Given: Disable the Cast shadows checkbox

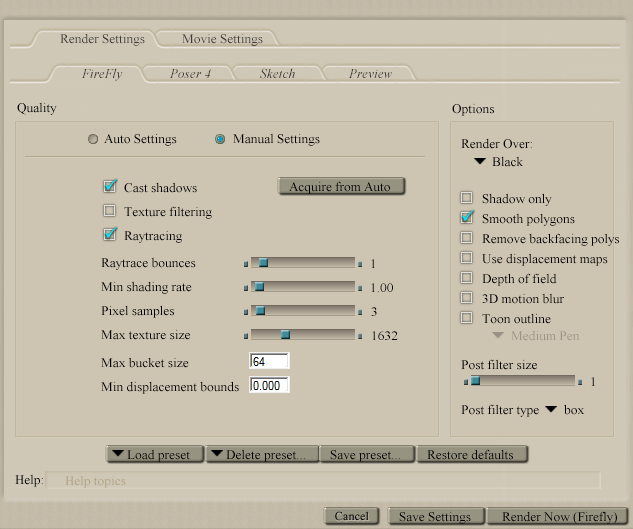Looking at the screenshot, I should (110, 187).
